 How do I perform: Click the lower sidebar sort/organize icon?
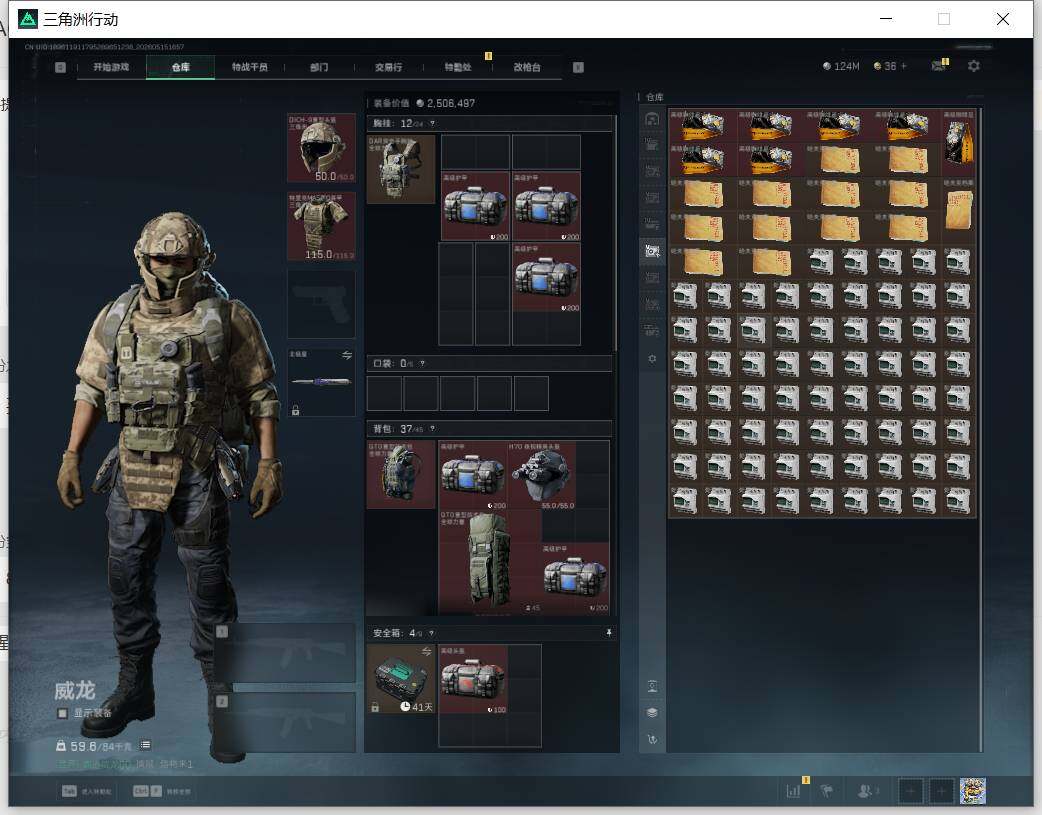(652, 686)
